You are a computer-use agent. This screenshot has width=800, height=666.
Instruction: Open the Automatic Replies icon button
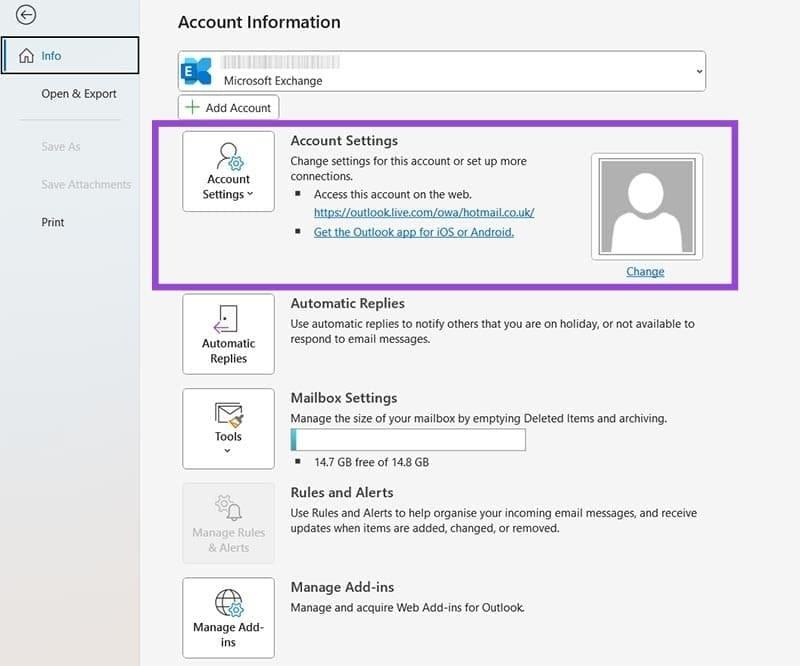point(228,320)
